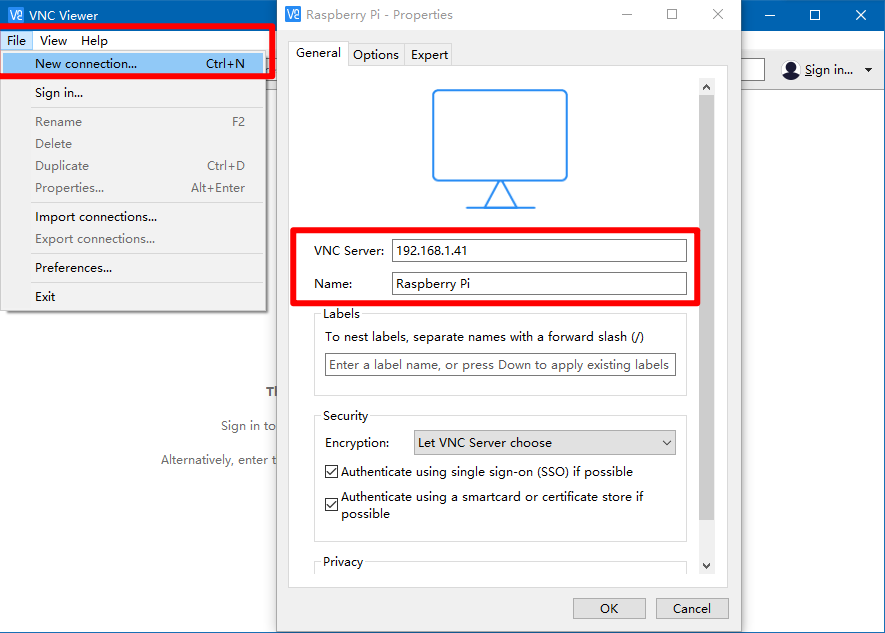Click the 'Security' group label
Image resolution: width=885 pixels, height=633 pixels.
(345, 416)
